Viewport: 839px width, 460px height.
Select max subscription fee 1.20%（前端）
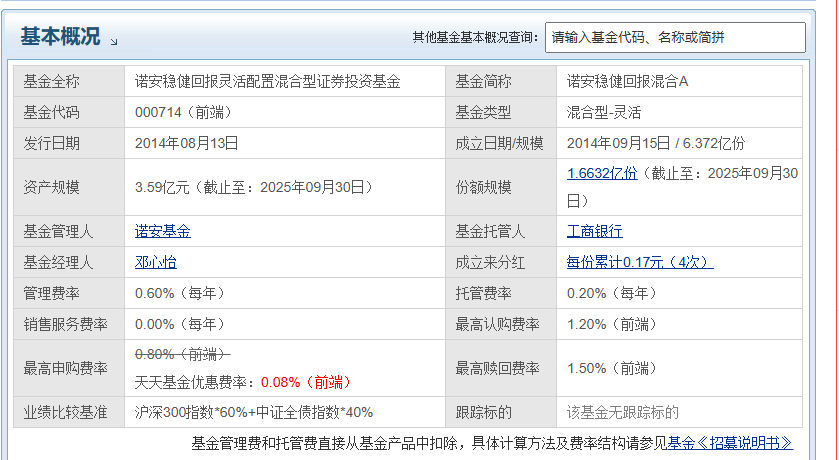point(612,325)
